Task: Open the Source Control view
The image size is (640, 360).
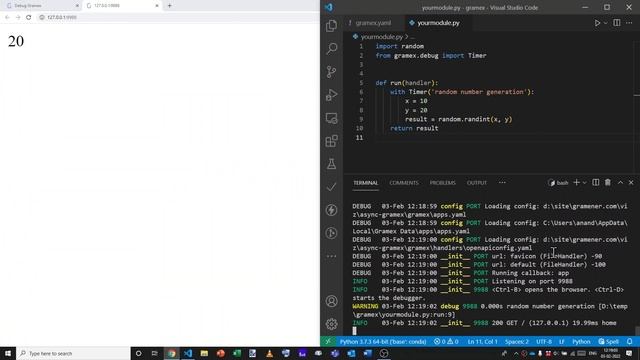Action: coord(331,72)
